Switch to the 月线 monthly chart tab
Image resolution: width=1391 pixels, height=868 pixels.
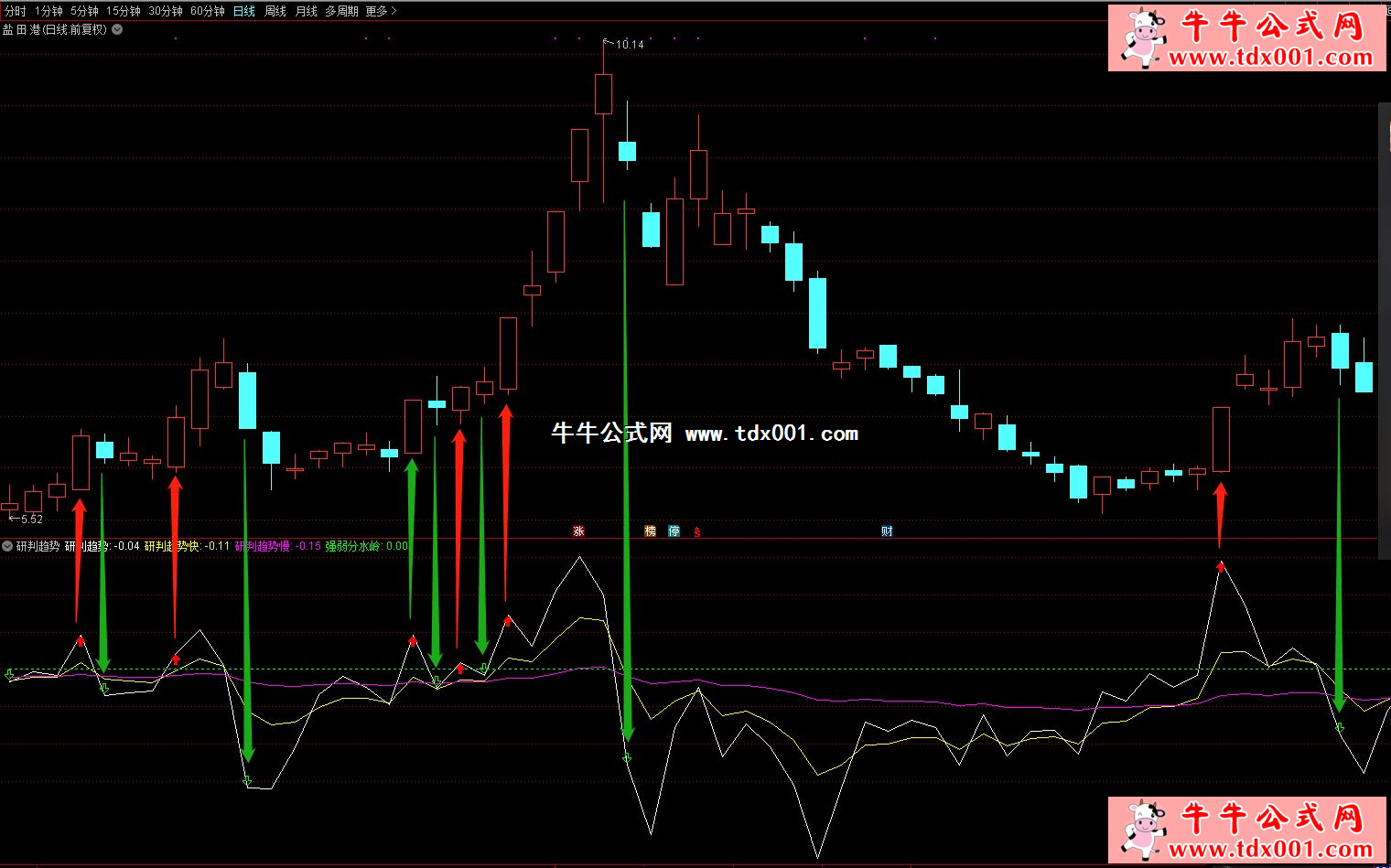(x=307, y=11)
